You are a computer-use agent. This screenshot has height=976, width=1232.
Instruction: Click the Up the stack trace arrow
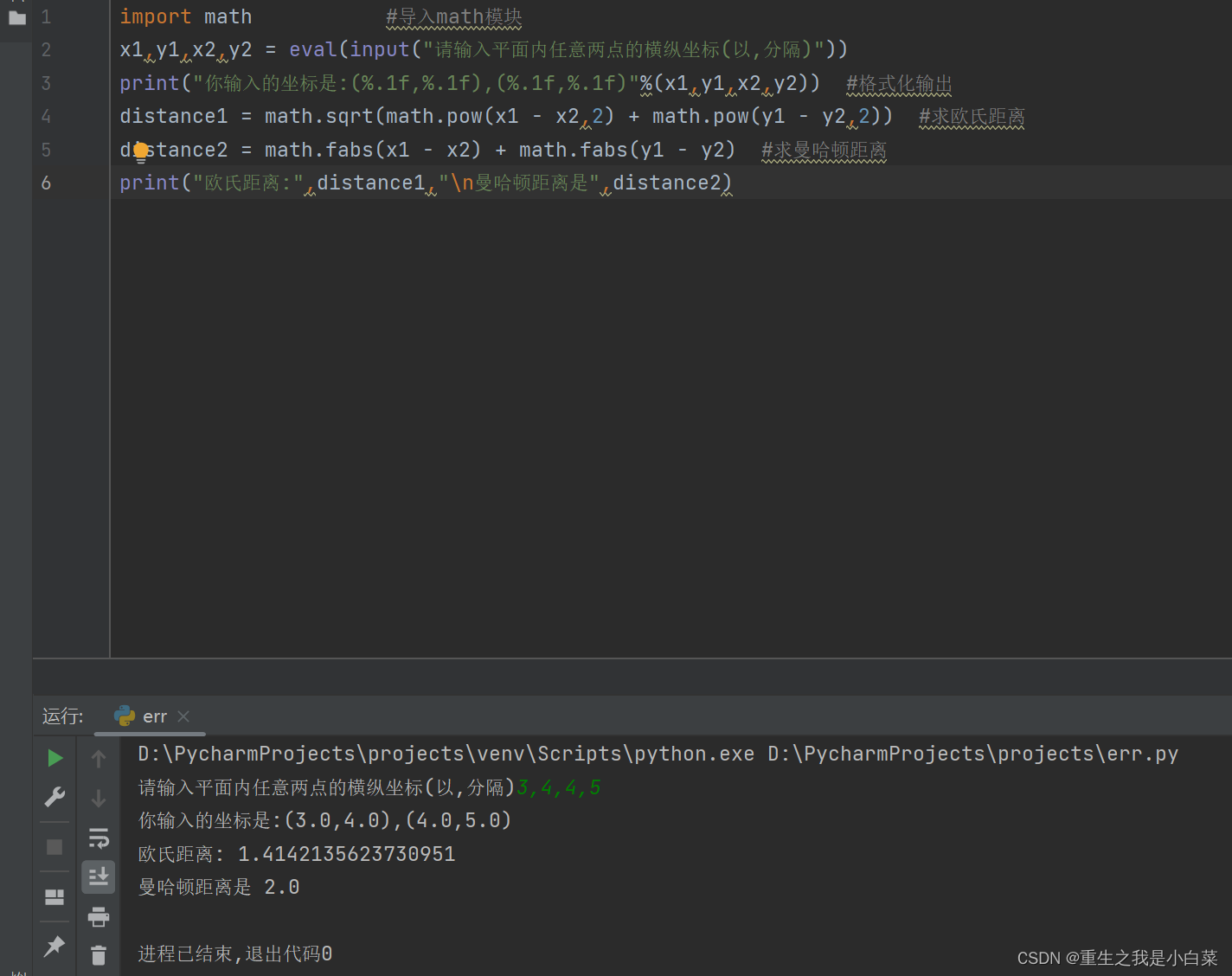coord(99,759)
